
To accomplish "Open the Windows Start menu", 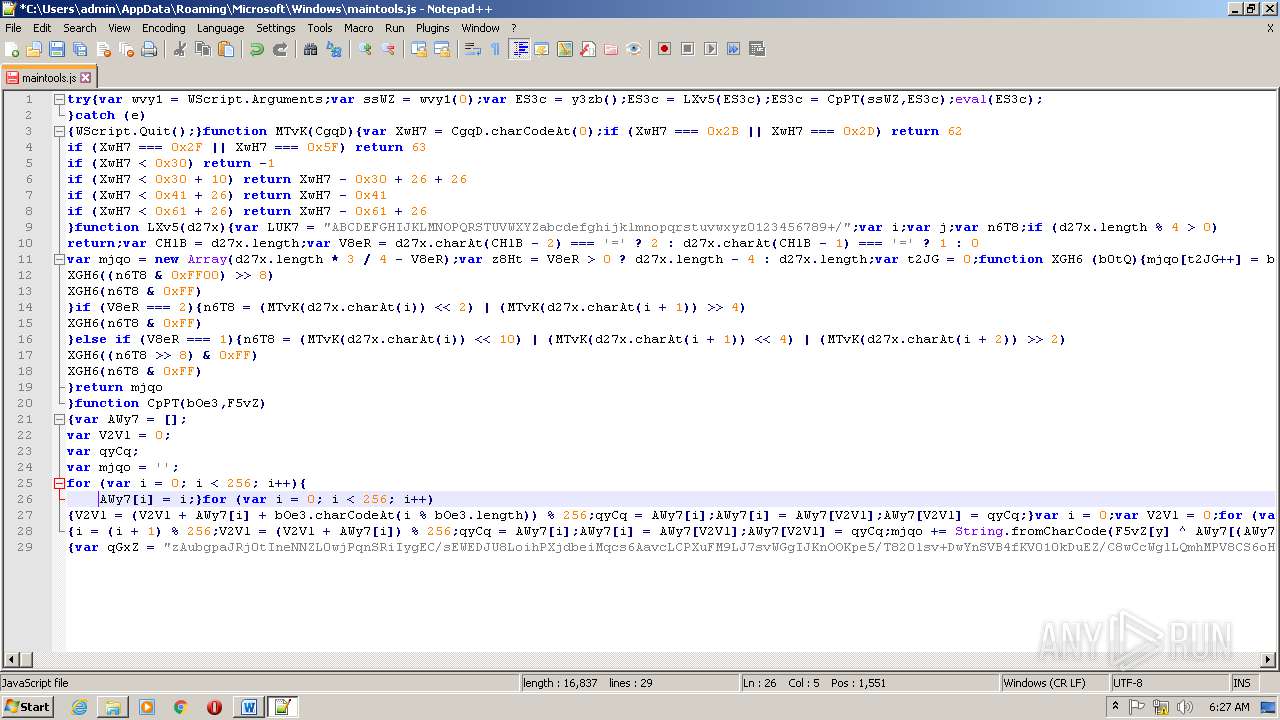I will 27,706.
